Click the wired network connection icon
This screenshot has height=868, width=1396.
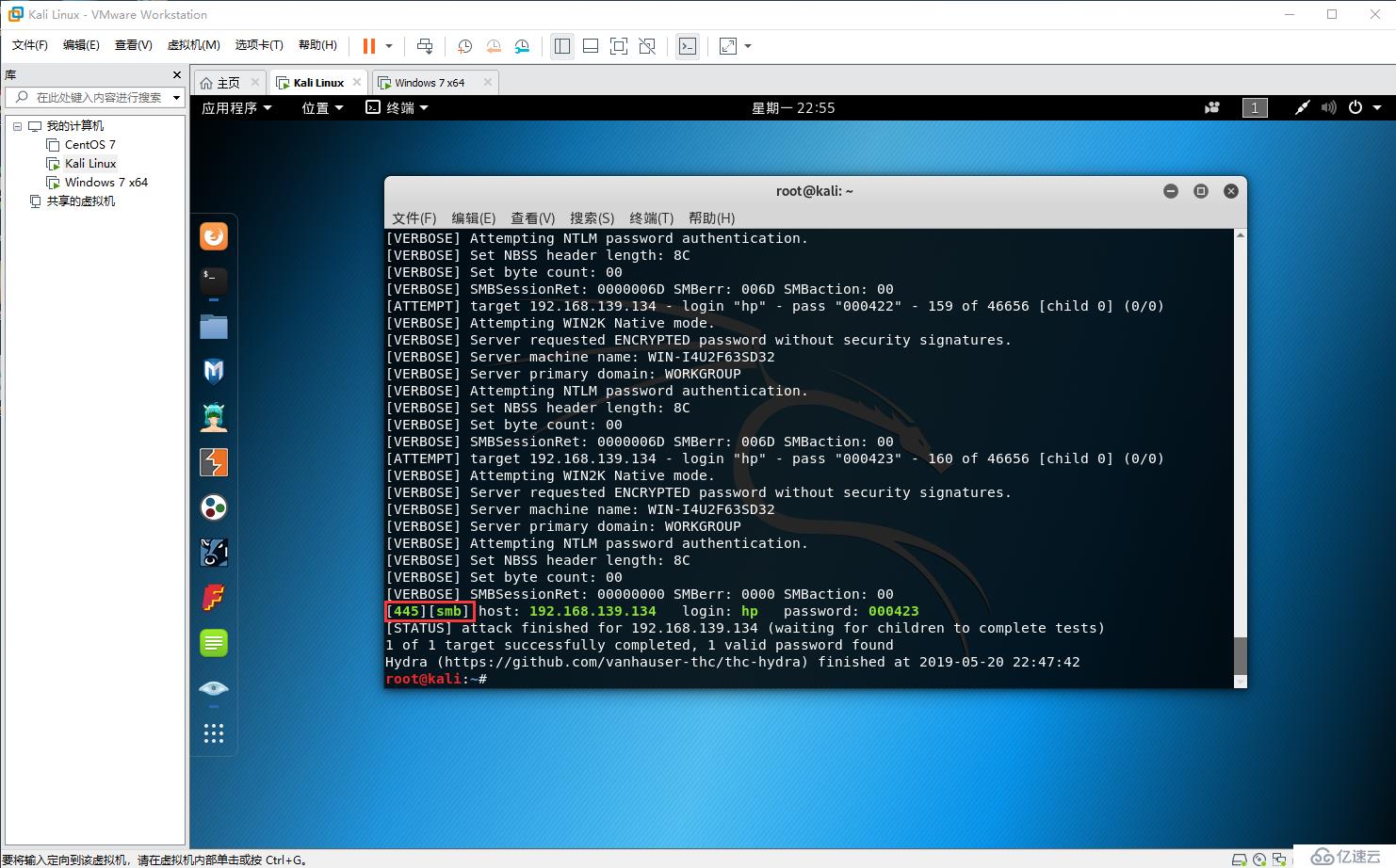click(1302, 107)
